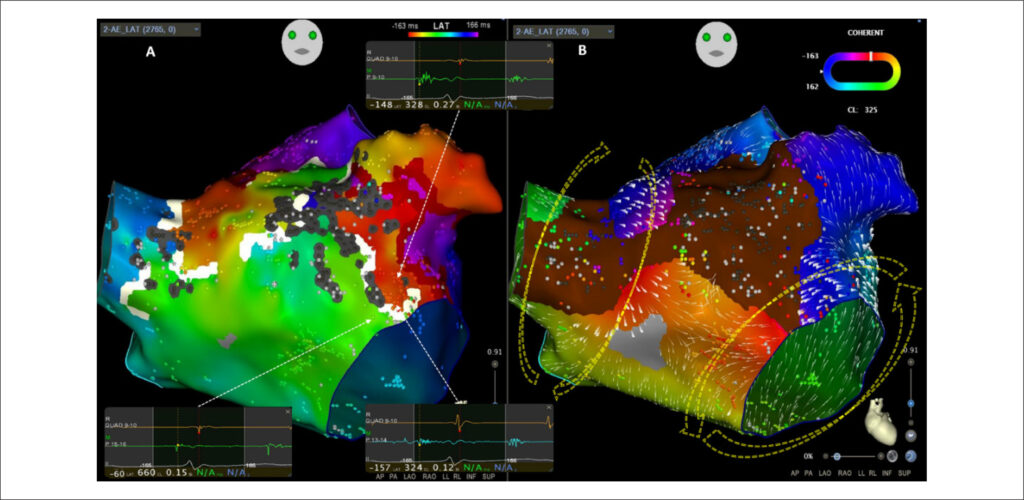Click the grey sphere icon beside transparency slider
Image resolution: width=1024 pixels, height=500 pixels.
tap(892, 456)
